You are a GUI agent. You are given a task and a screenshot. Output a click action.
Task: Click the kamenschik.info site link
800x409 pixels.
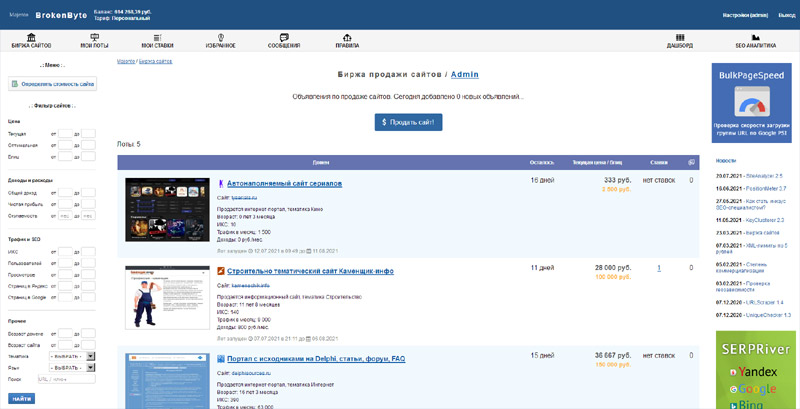coord(251,286)
